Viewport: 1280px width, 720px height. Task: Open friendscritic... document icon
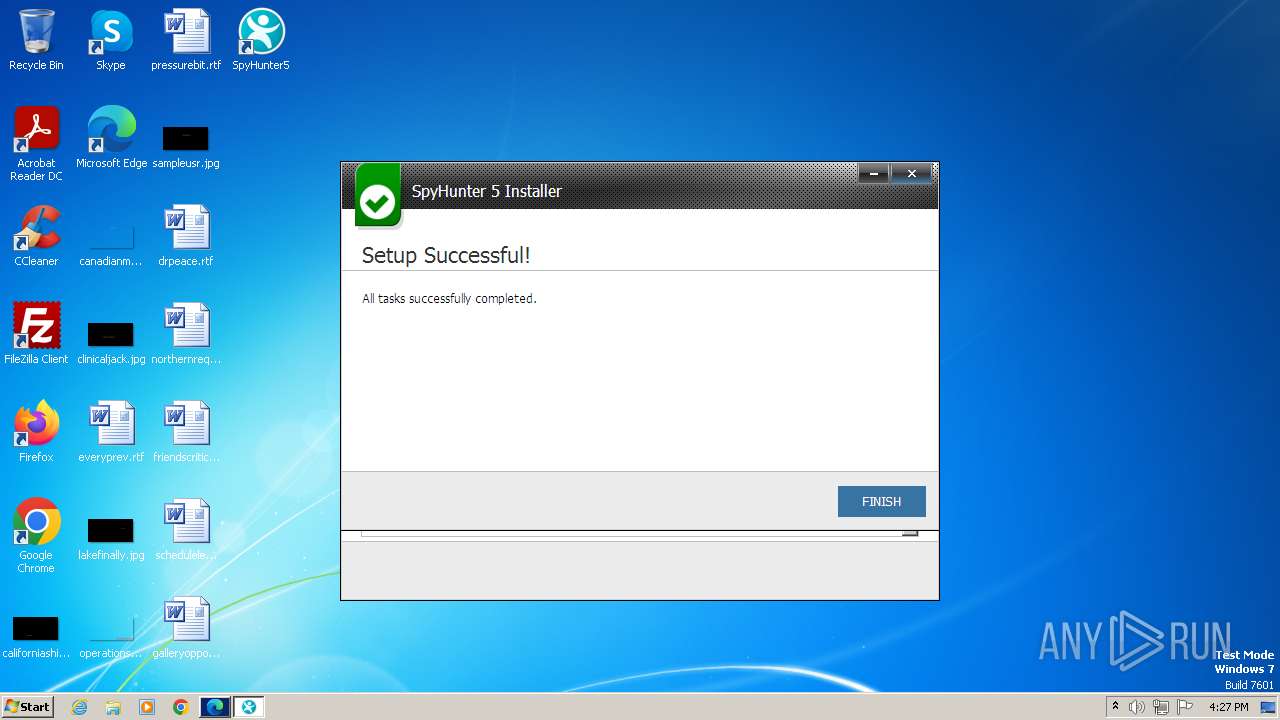pyautogui.click(x=186, y=432)
